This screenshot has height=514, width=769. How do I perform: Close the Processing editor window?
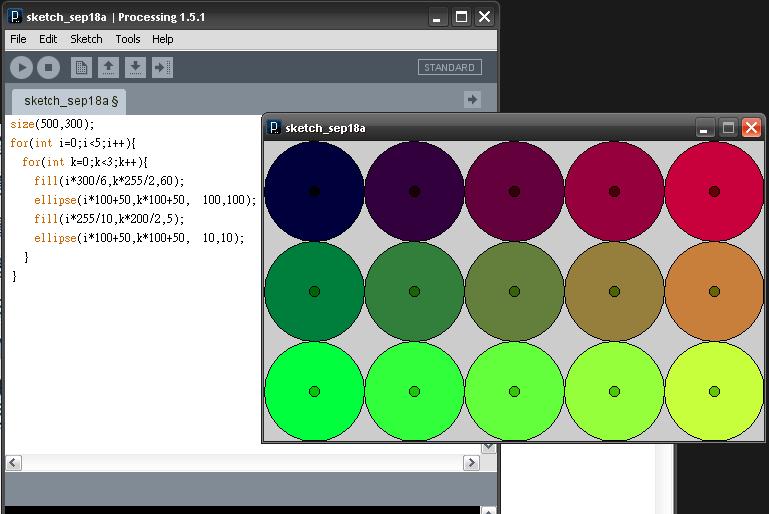[485, 17]
